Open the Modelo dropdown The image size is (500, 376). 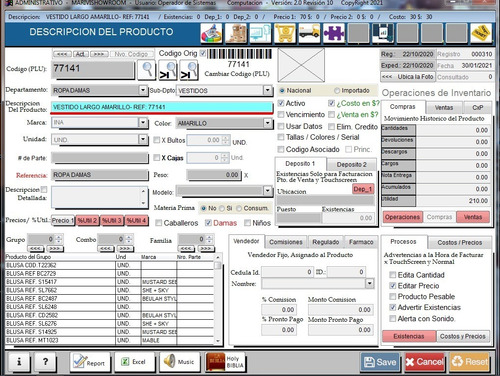pyautogui.click(x=267, y=190)
